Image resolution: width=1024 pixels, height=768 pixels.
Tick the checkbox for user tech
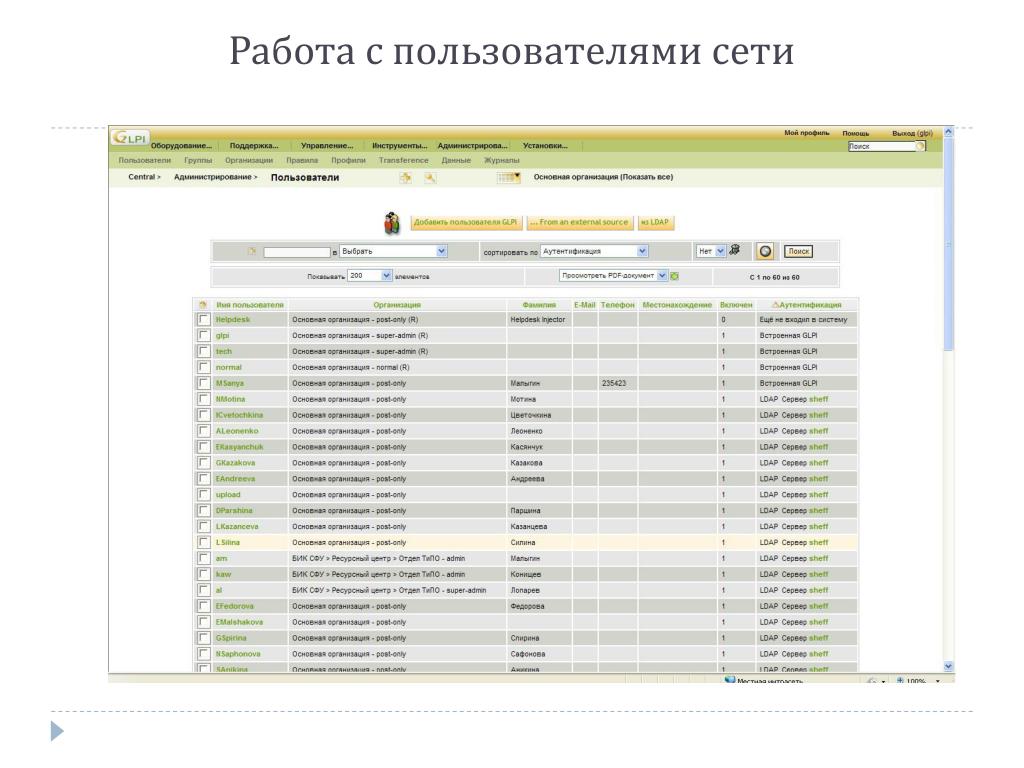(x=204, y=351)
